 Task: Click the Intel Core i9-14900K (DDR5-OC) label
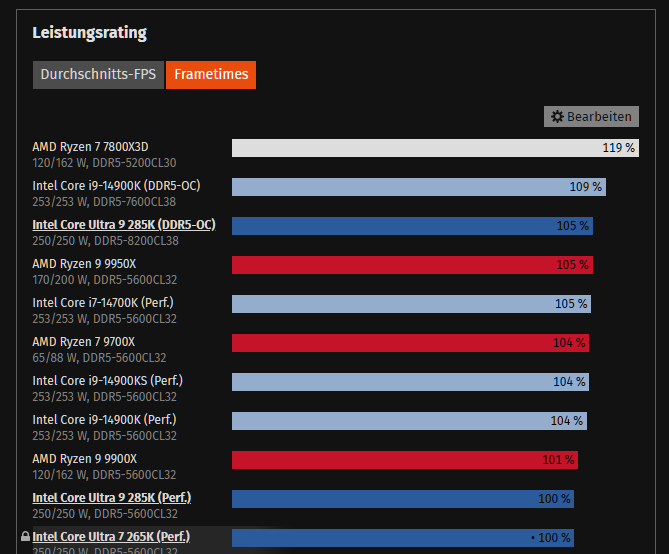click(116, 186)
